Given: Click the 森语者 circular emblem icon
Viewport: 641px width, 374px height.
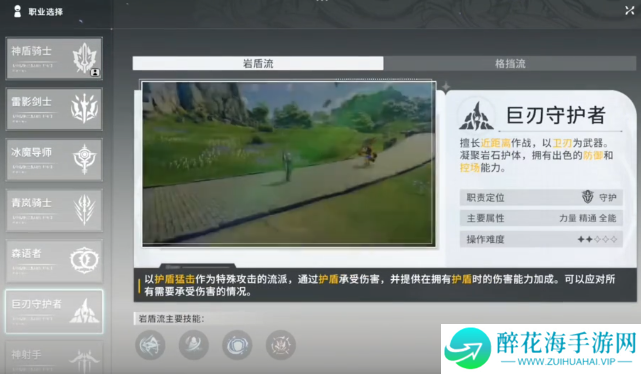Looking at the screenshot, I should click(x=84, y=260).
